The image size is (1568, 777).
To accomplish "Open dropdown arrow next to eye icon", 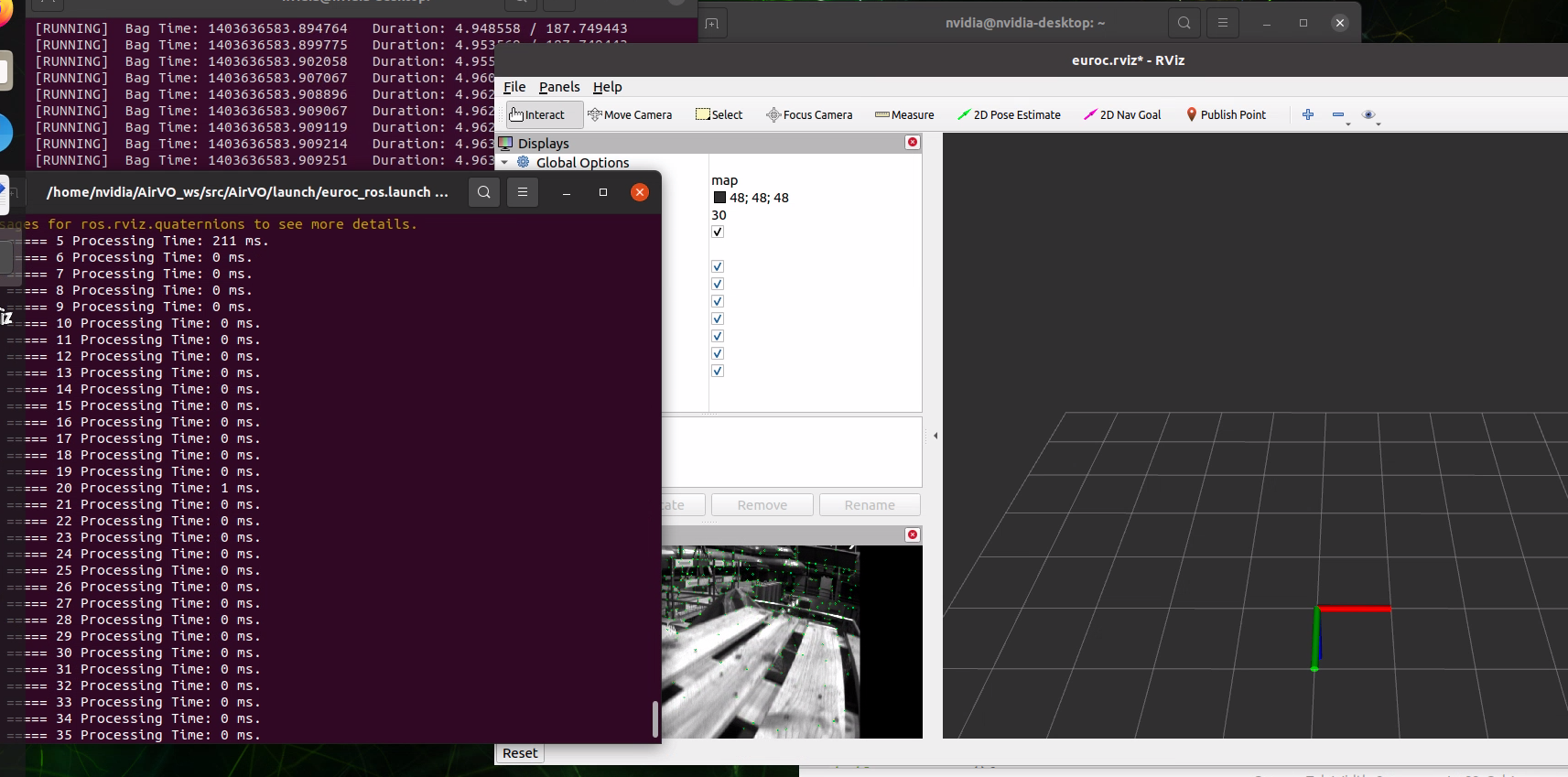I will pos(1379,123).
